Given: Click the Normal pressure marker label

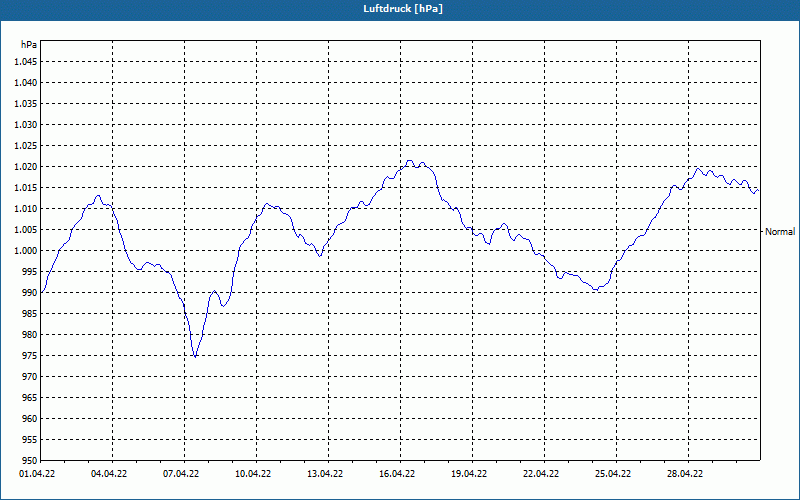Looking at the screenshot, I should [x=780, y=232].
